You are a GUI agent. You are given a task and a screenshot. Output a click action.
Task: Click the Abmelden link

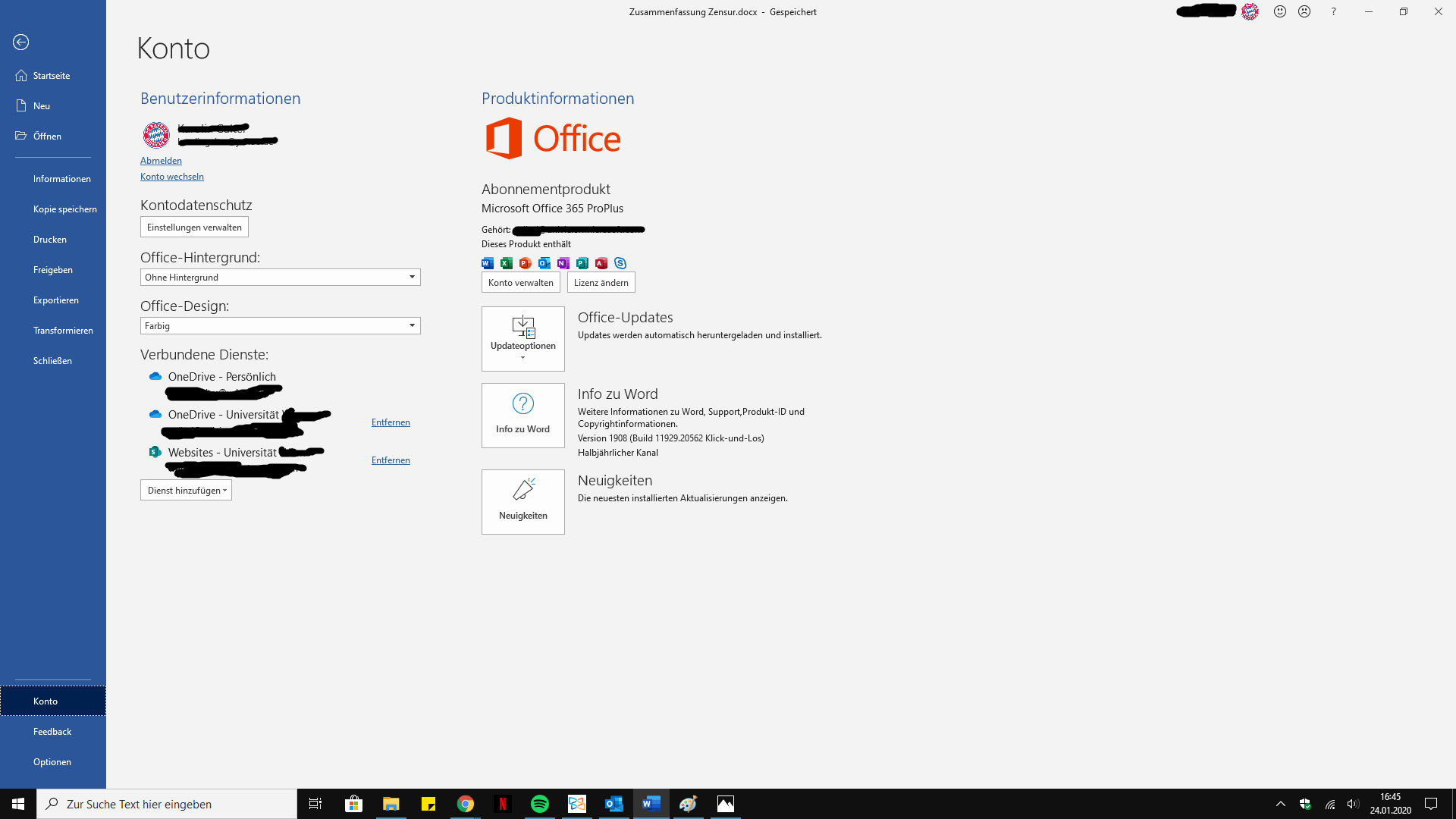pyautogui.click(x=161, y=161)
